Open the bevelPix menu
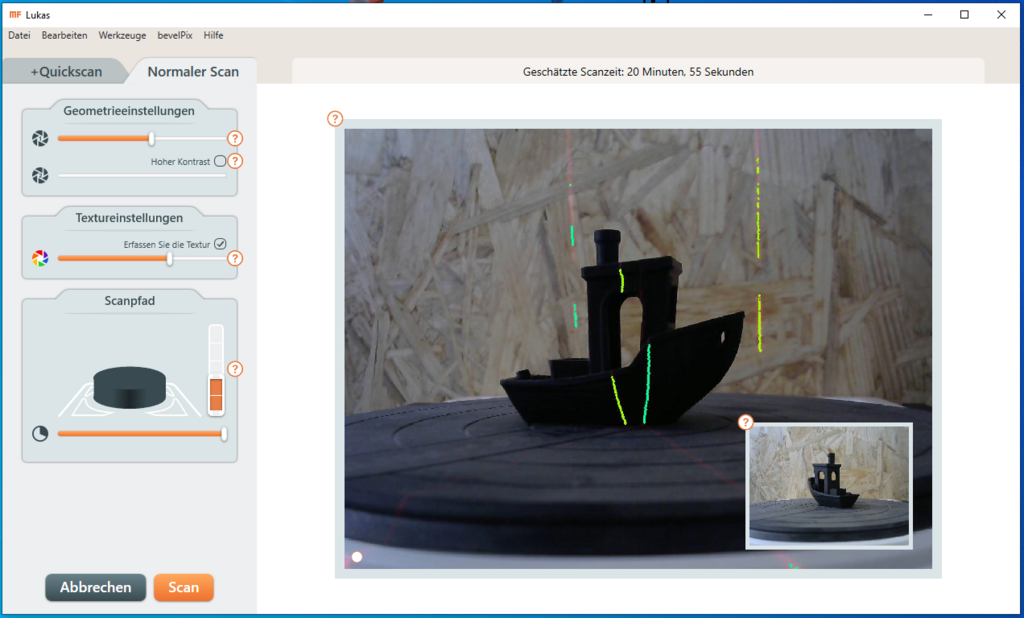Image resolution: width=1024 pixels, height=618 pixels. click(x=175, y=35)
